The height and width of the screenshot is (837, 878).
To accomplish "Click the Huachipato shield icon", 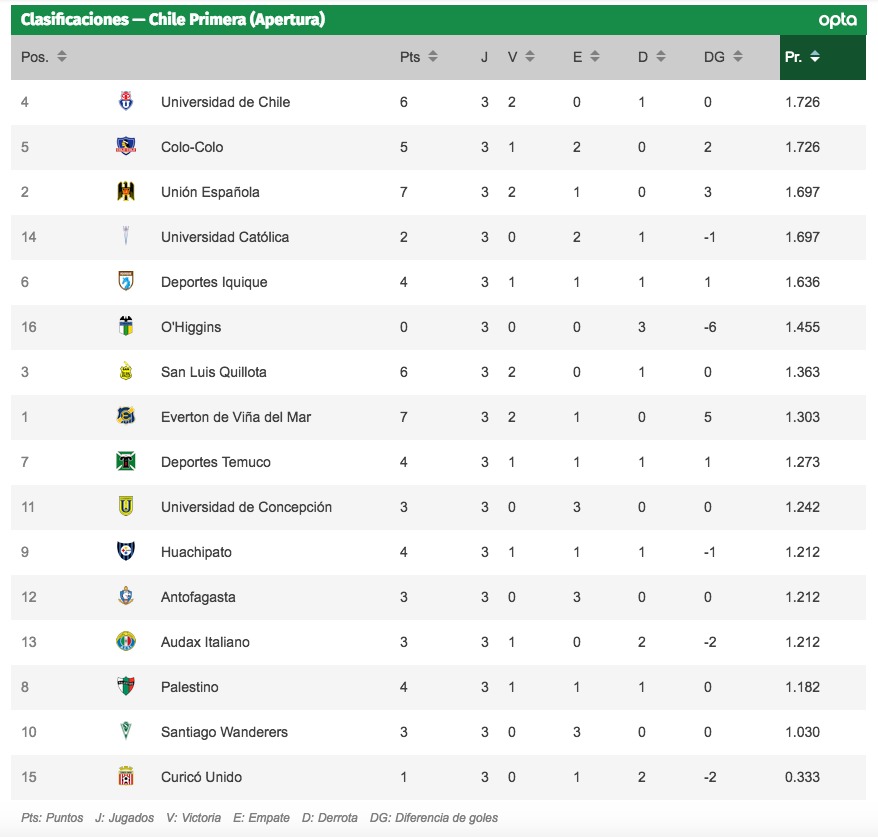I will click(126, 551).
